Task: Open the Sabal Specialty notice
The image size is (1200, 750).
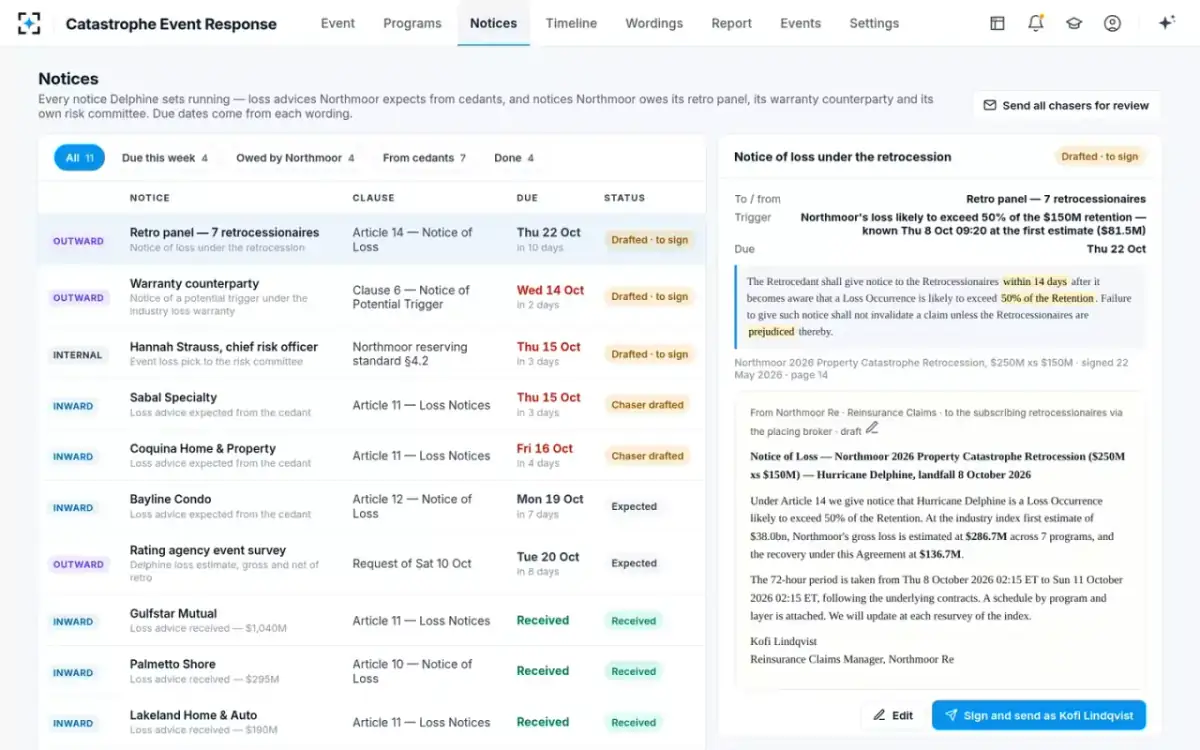Action: point(371,405)
